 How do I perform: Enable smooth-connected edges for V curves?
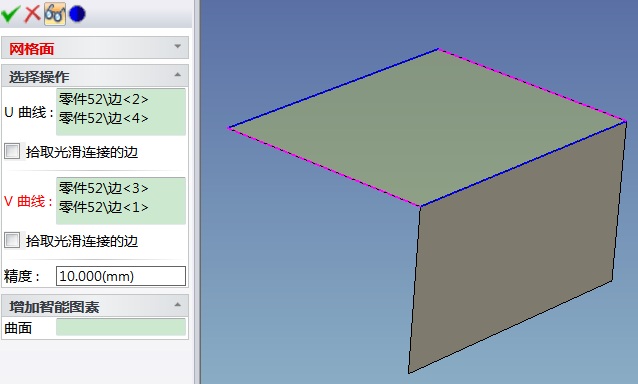pos(12,240)
